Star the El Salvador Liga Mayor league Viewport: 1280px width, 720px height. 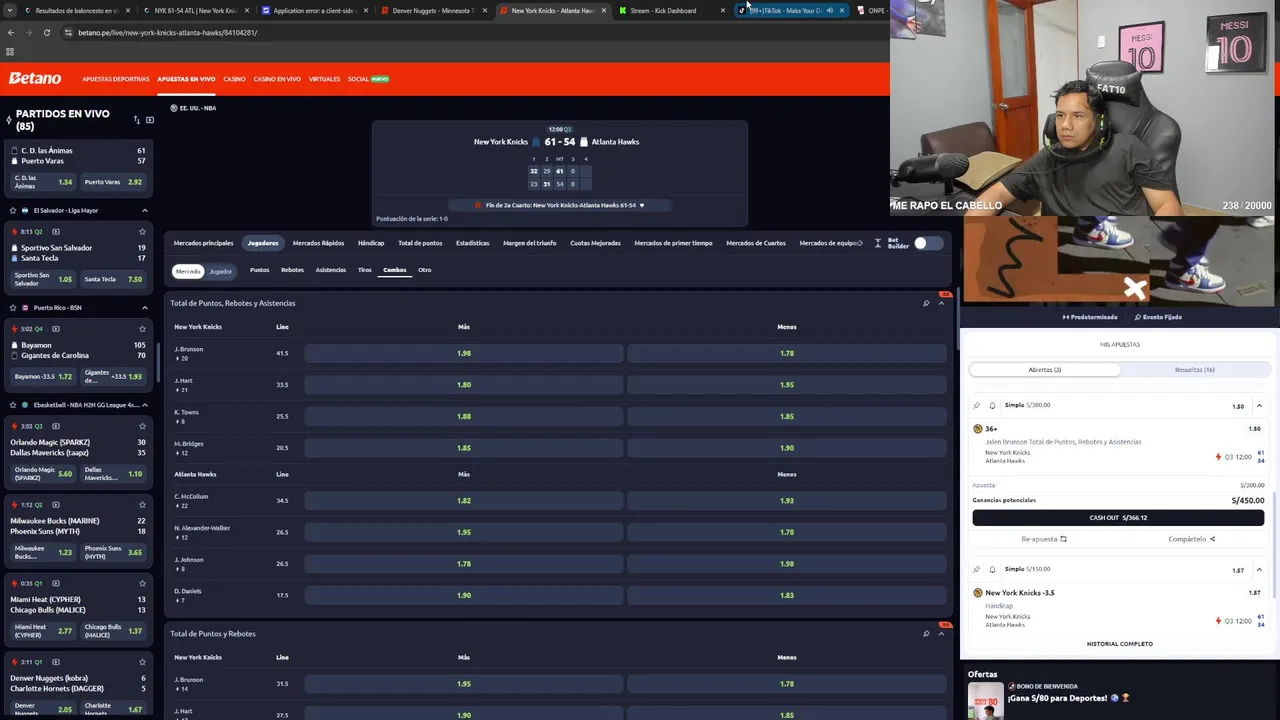(12, 211)
